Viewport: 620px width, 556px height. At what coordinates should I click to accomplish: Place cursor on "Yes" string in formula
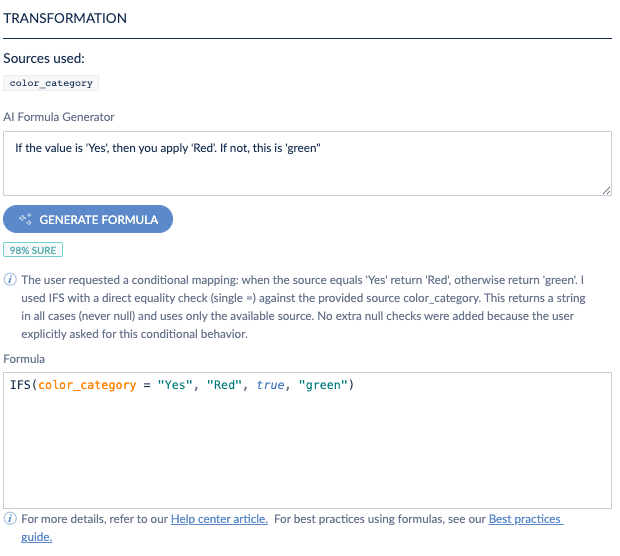click(x=175, y=386)
